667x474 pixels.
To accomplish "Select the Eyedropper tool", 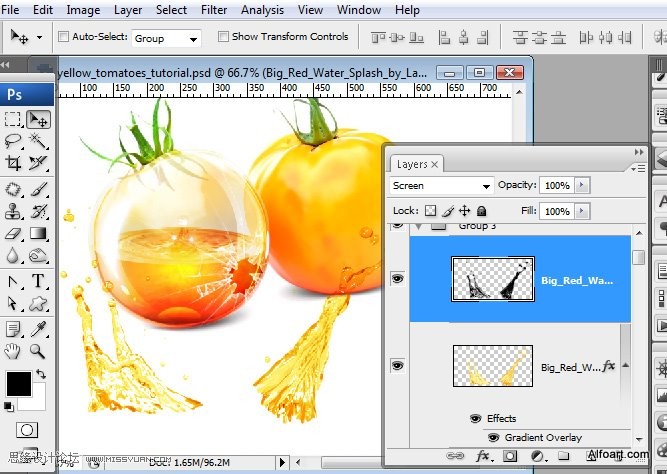I will (38, 329).
